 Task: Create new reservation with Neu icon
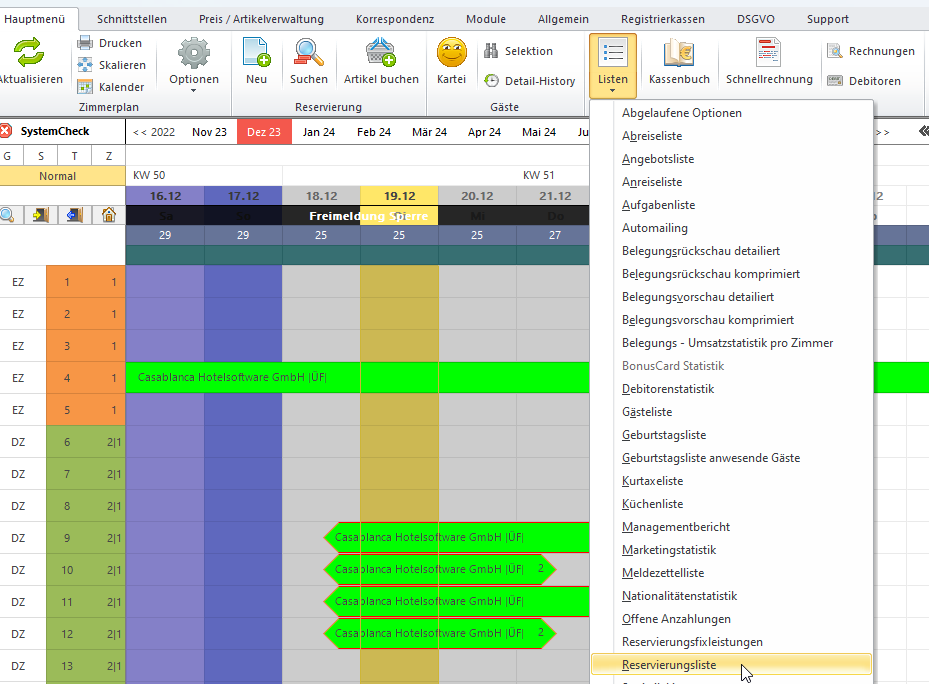pyautogui.click(x=256, y=53)
